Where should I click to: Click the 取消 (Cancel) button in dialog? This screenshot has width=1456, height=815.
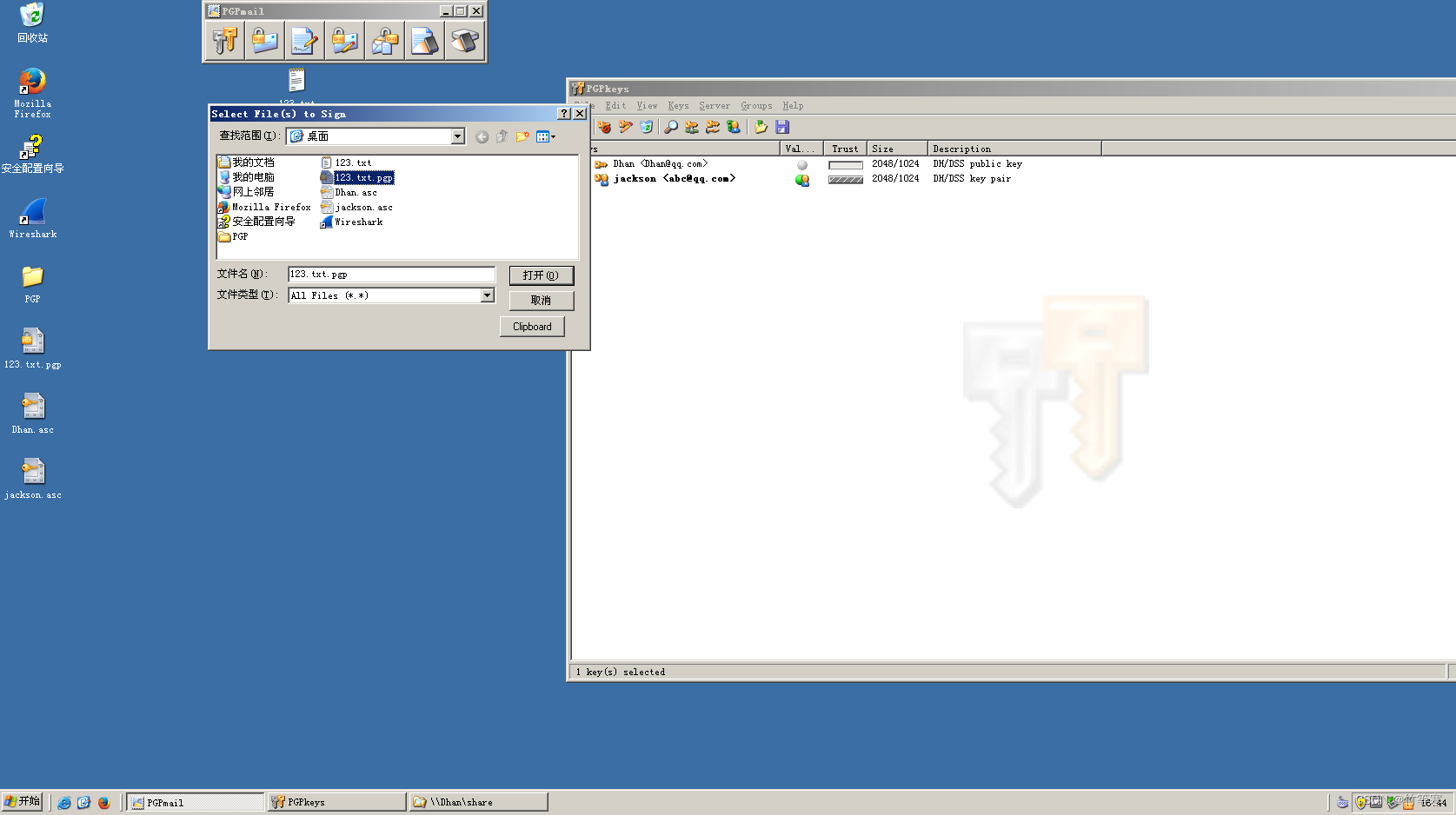[541, 301]
